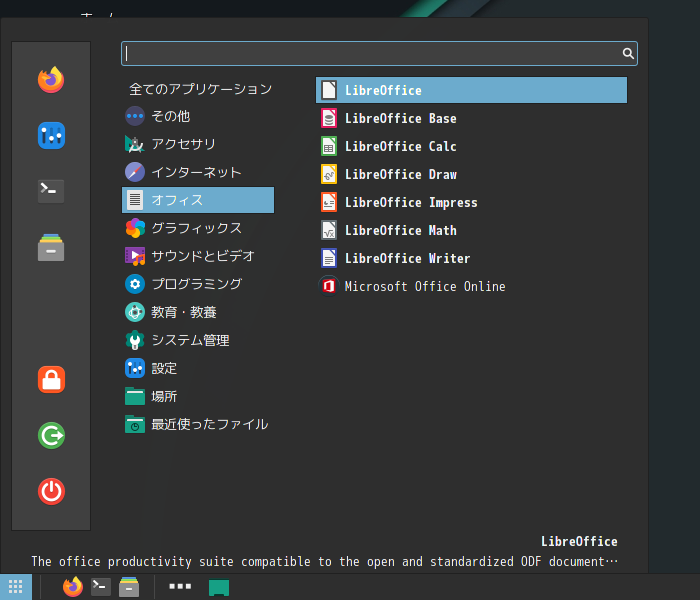Open the 教育・教養 category
This screenshot has width=700, height=600.
[x=198, y=312]
